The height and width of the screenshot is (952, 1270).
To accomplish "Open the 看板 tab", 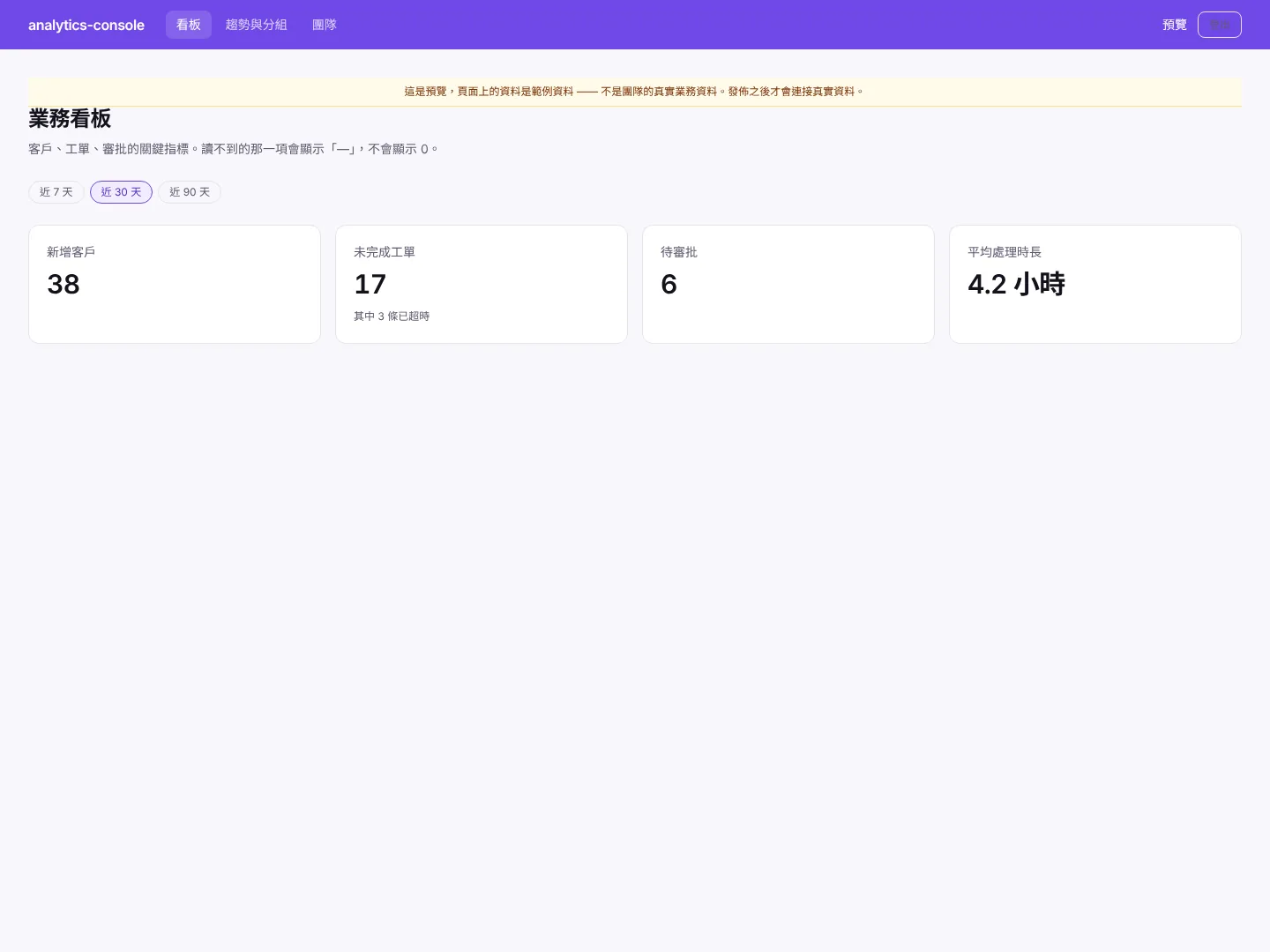I will pyautogui.click(x=189, y=25).
